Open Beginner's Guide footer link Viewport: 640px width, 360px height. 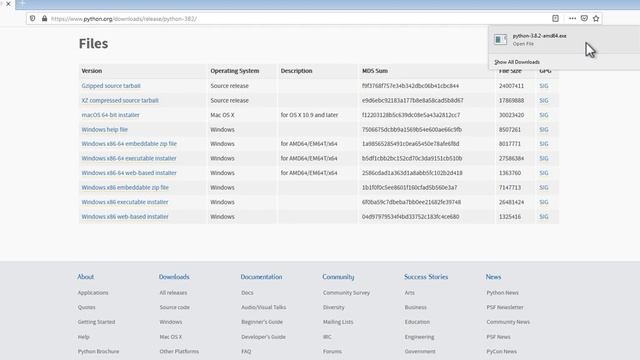tap(262, 322)
